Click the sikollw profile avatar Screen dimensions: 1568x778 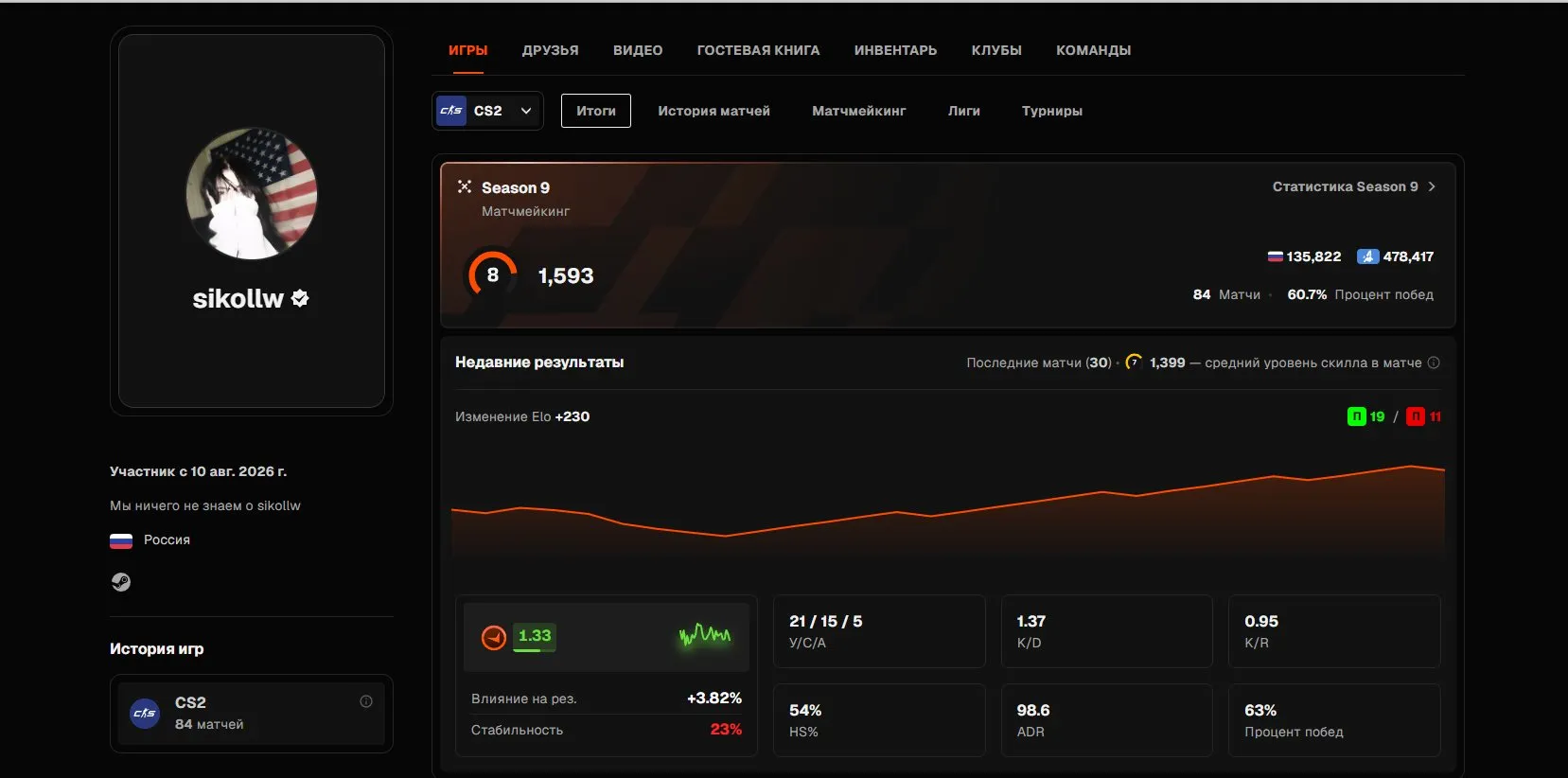[252, 194]
